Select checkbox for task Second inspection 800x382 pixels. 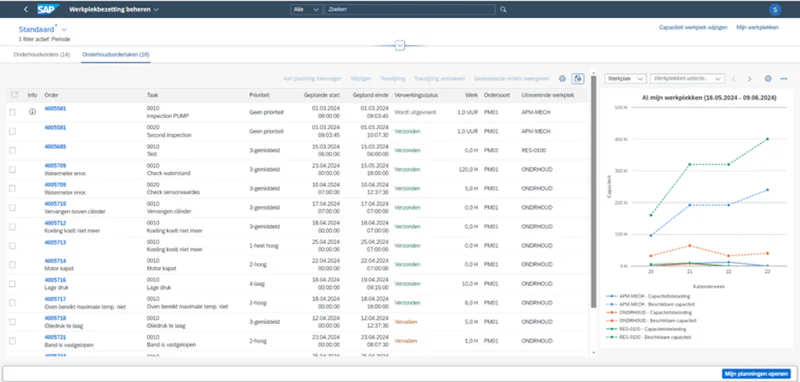point(12,131)
